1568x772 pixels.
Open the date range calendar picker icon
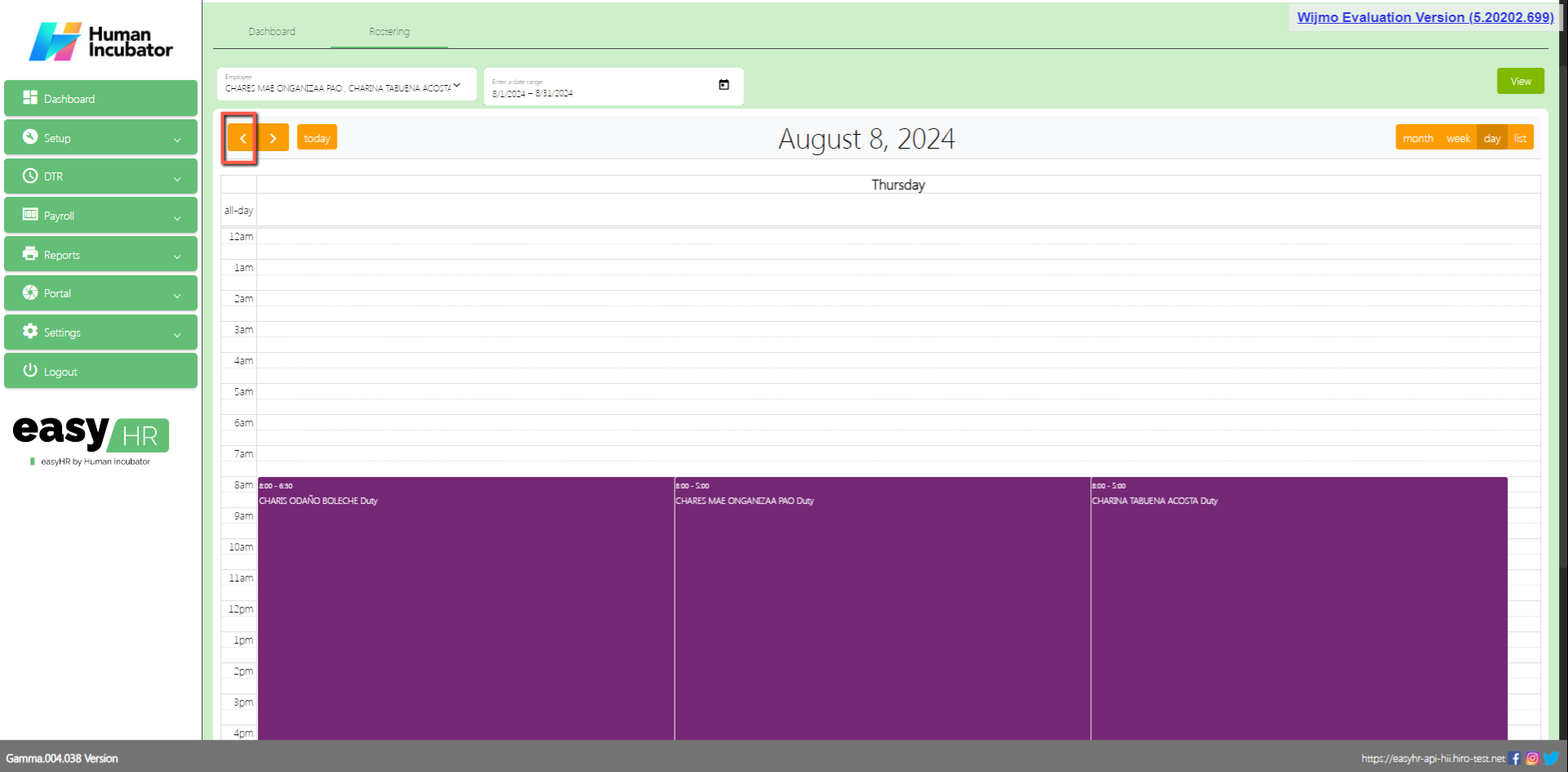(x=724, y=85)
